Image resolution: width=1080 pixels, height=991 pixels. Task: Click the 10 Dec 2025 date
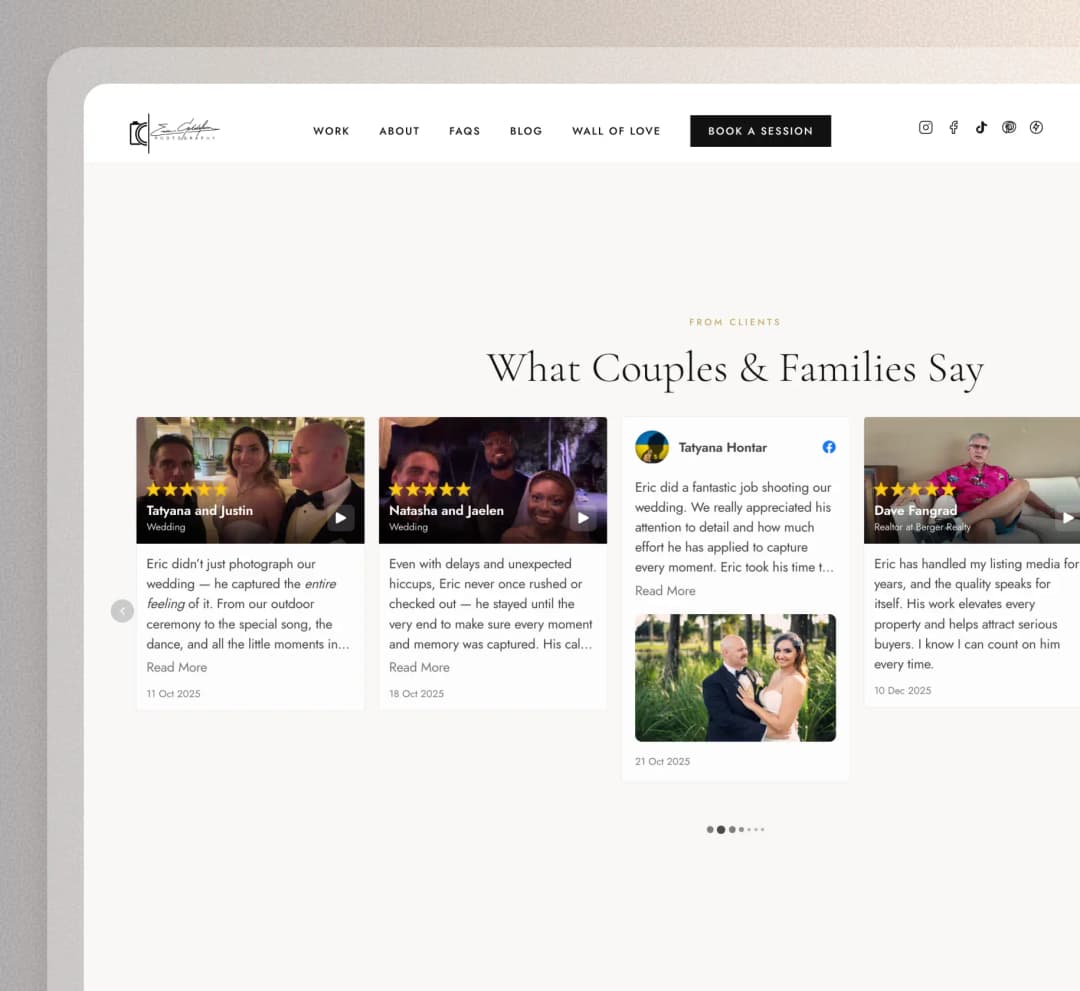[x=902, y=690]
